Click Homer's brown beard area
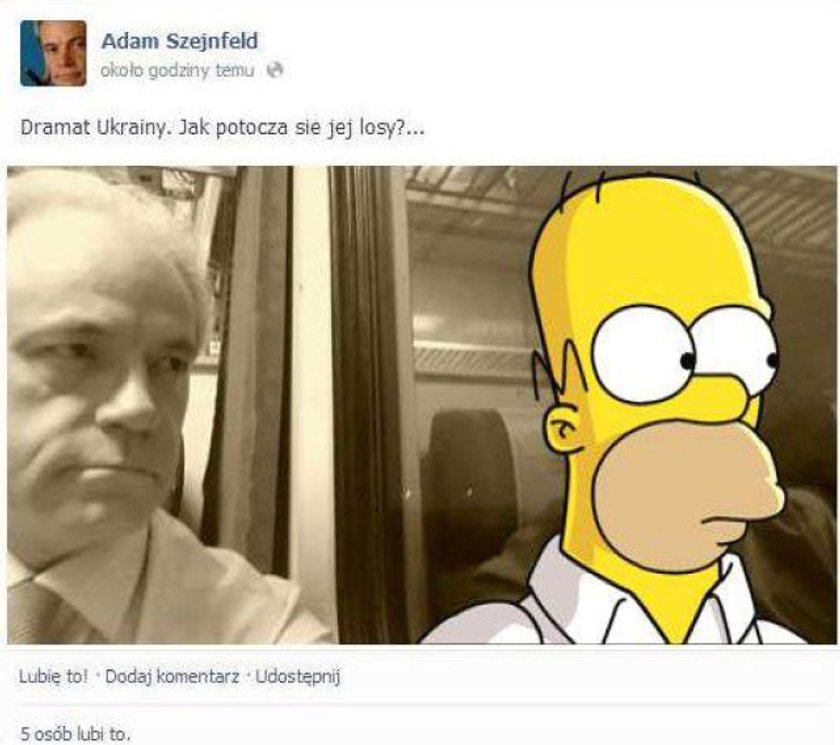This screenshot has height=745, width=840. 686,493
